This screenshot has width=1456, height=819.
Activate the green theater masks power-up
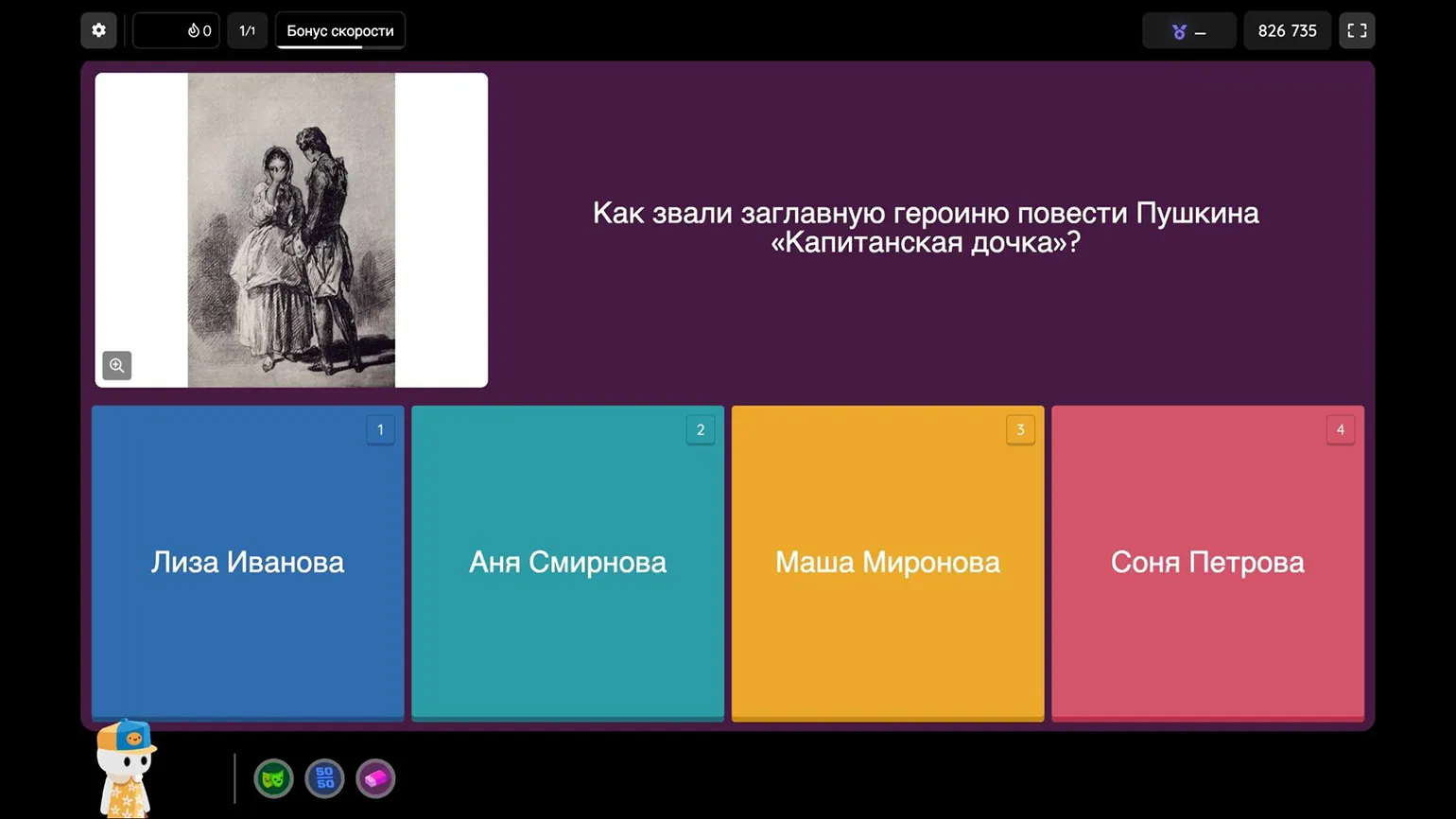pos(273,778)
